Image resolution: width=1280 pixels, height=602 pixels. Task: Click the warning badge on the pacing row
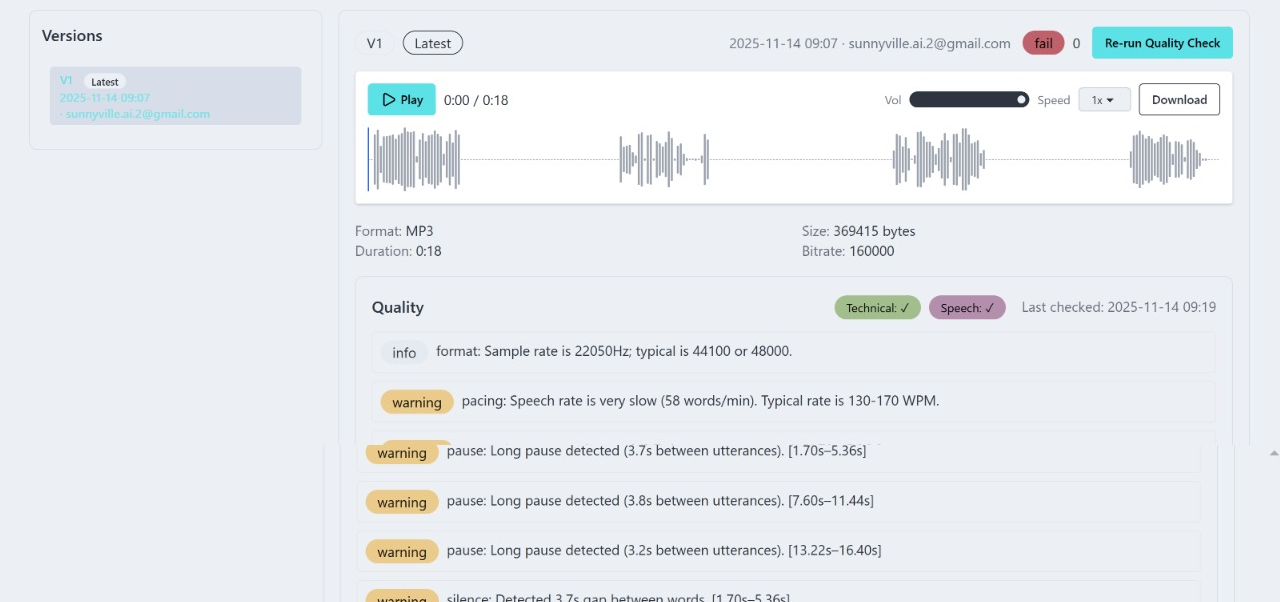[417, 402]
